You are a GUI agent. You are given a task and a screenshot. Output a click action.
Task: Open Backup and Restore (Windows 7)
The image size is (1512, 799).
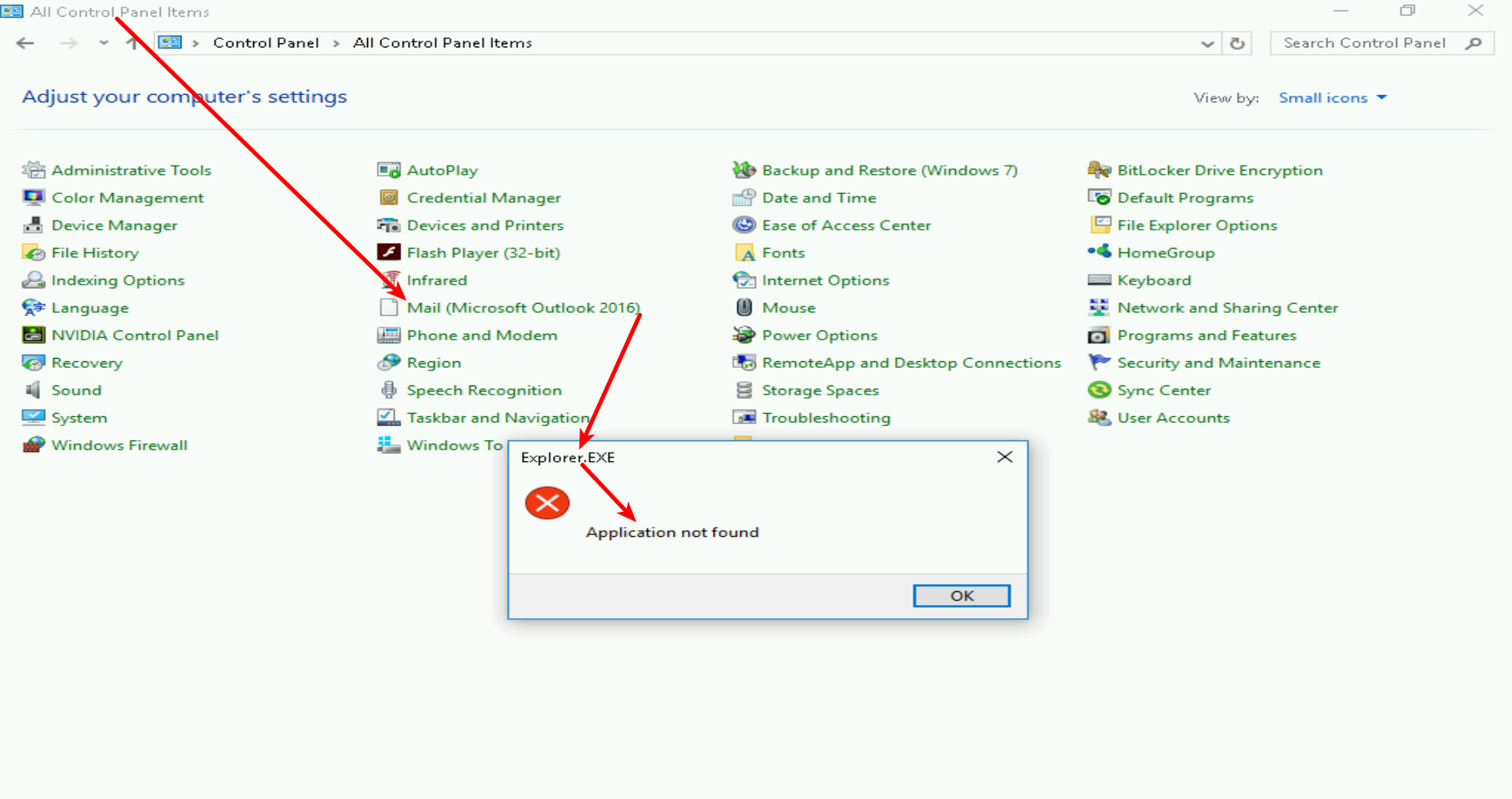[x=890, y=170]
